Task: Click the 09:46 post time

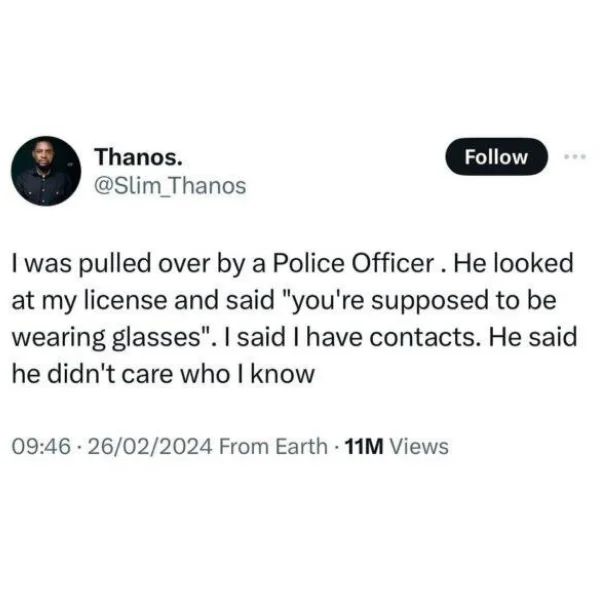Action: click(41, 447)
